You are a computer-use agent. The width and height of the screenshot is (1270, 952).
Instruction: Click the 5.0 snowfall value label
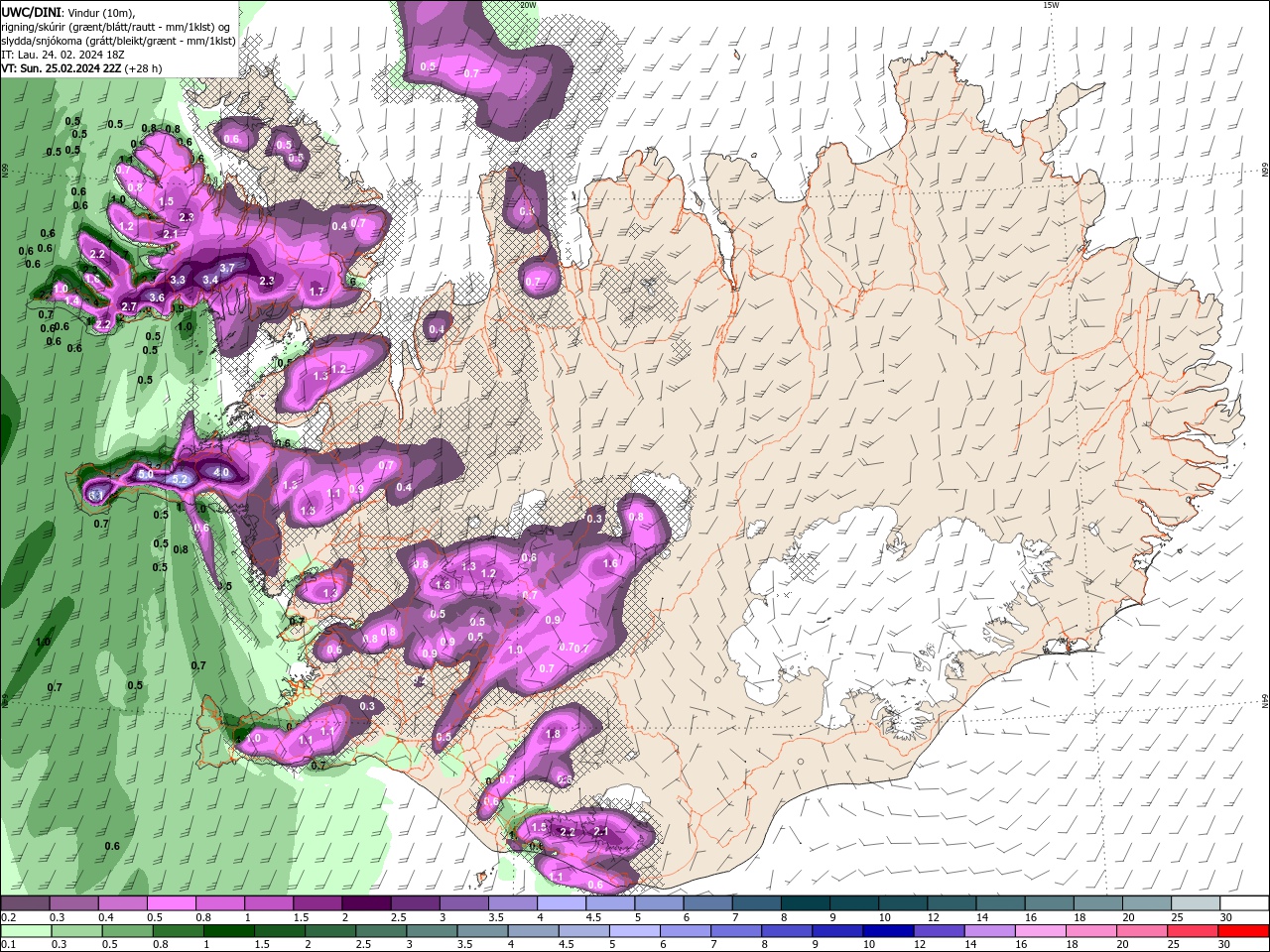pos(145,475)
